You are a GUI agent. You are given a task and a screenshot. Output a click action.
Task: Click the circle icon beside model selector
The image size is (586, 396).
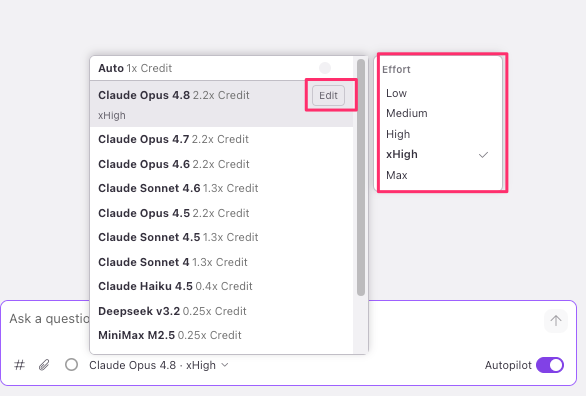71,365
